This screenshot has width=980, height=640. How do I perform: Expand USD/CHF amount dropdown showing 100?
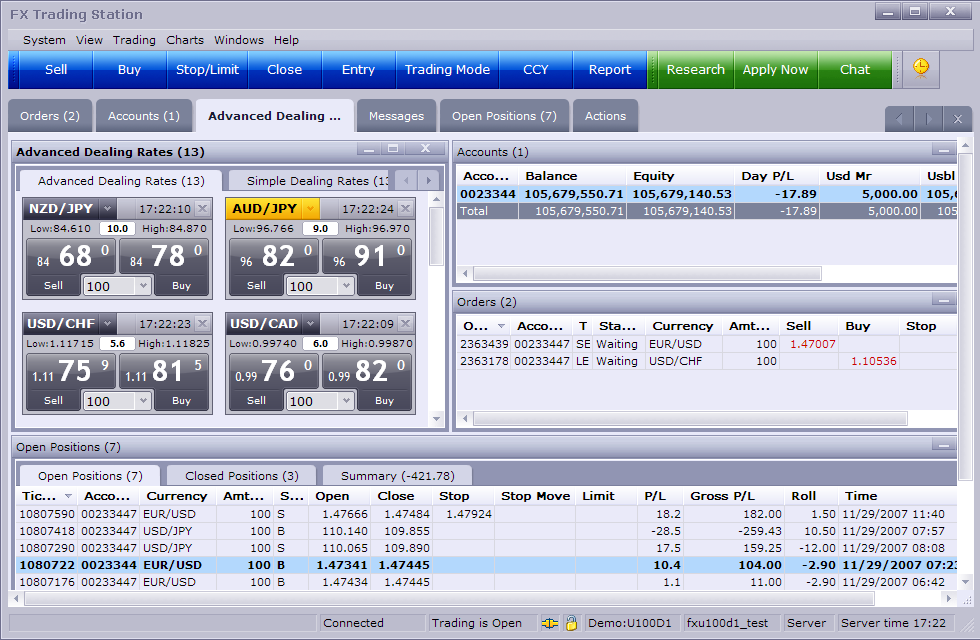(x=143, y=401)
